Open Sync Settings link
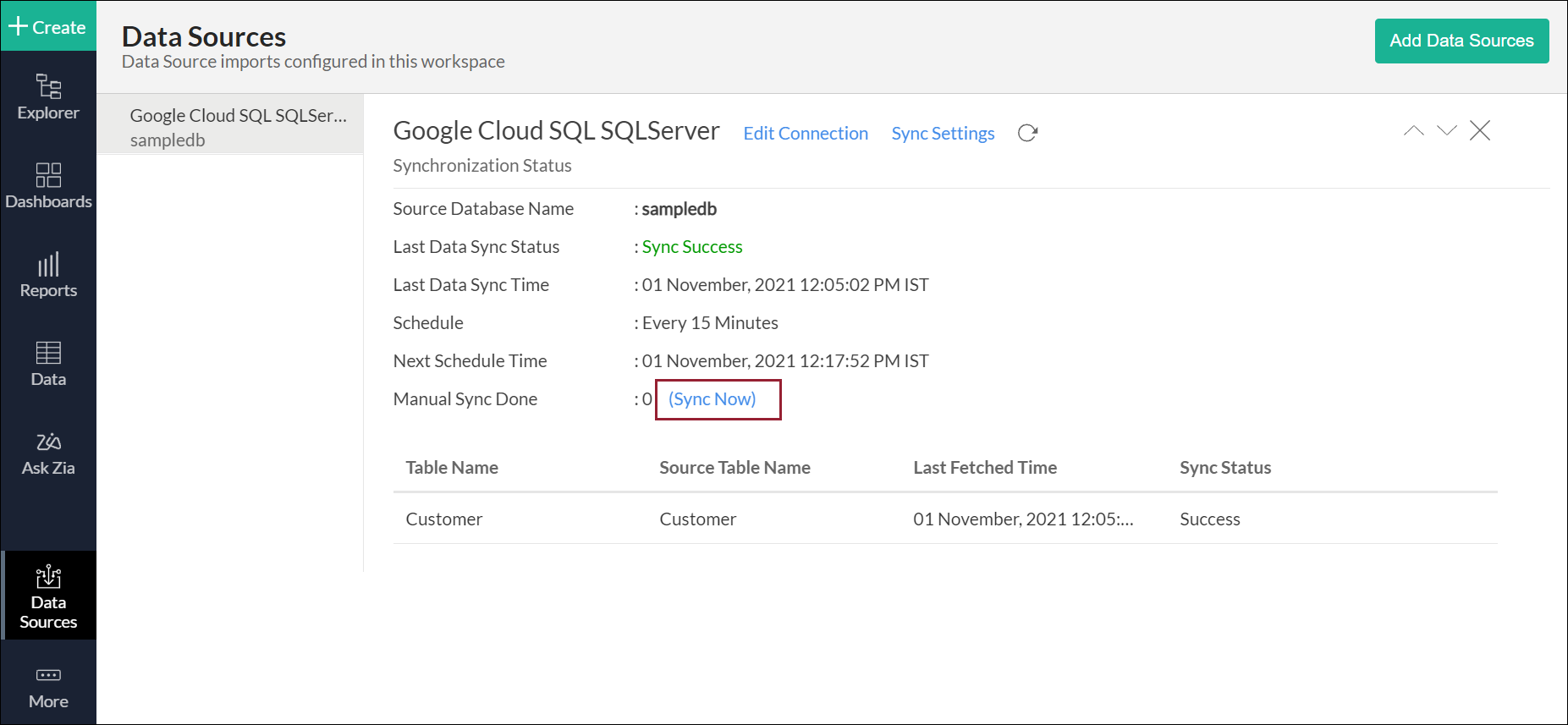 [943, 134]
